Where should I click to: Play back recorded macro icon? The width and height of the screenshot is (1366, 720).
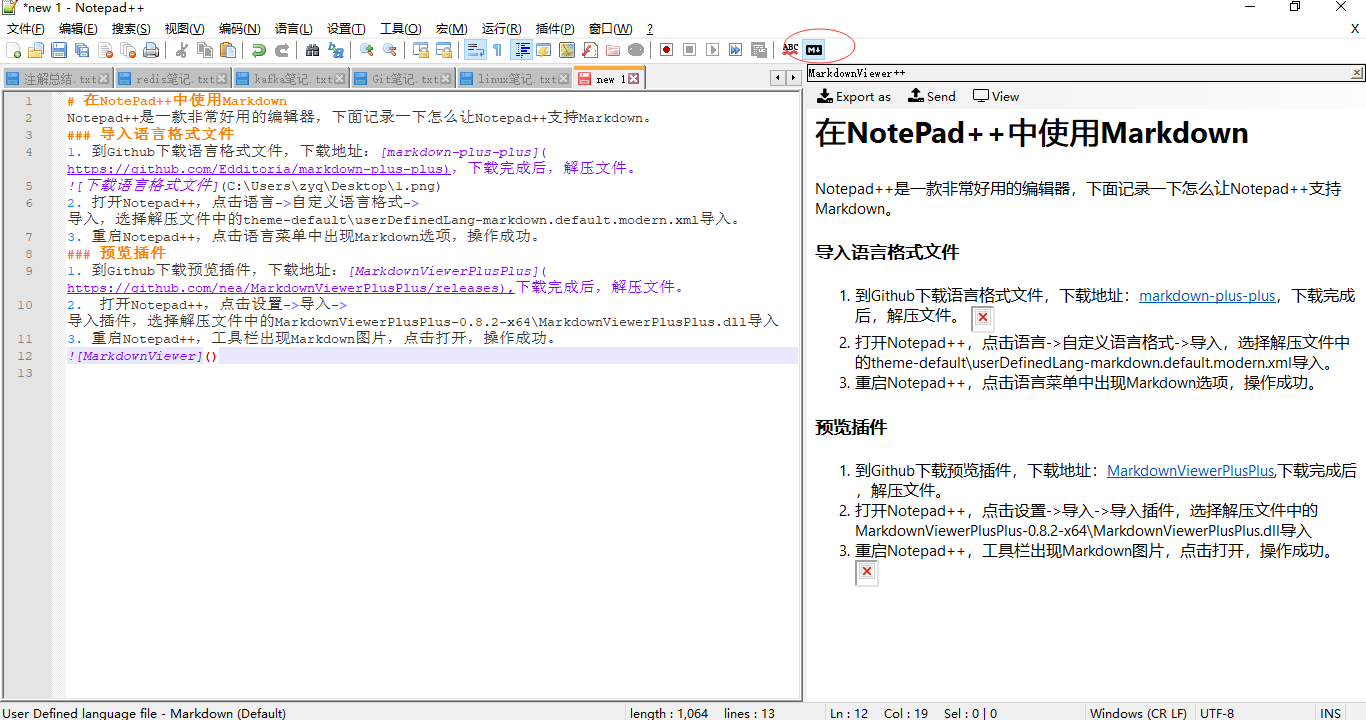click(x=712, y=49)
